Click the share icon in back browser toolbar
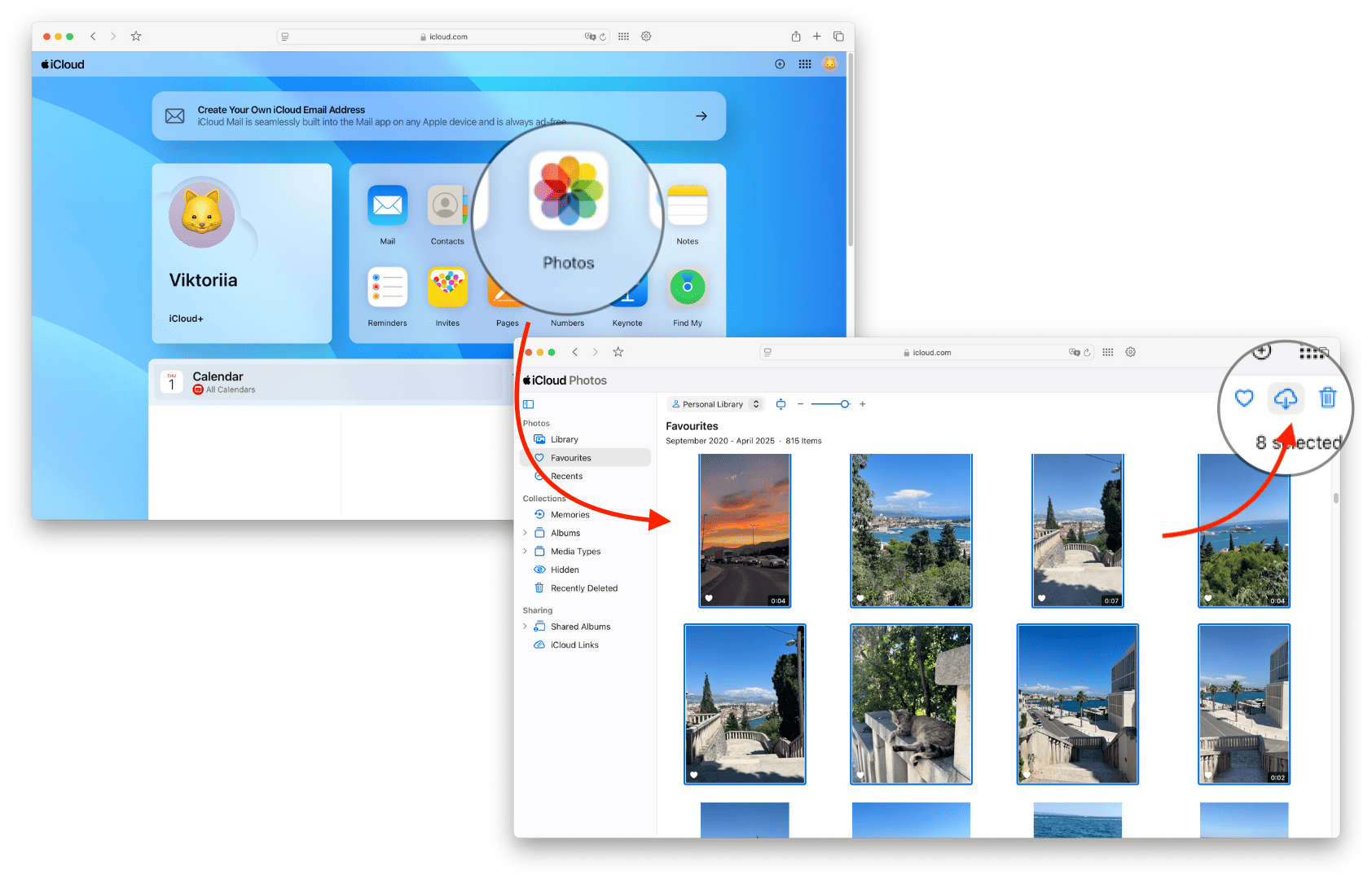Viewport: 1372px width, 880px height. (796, 36)
